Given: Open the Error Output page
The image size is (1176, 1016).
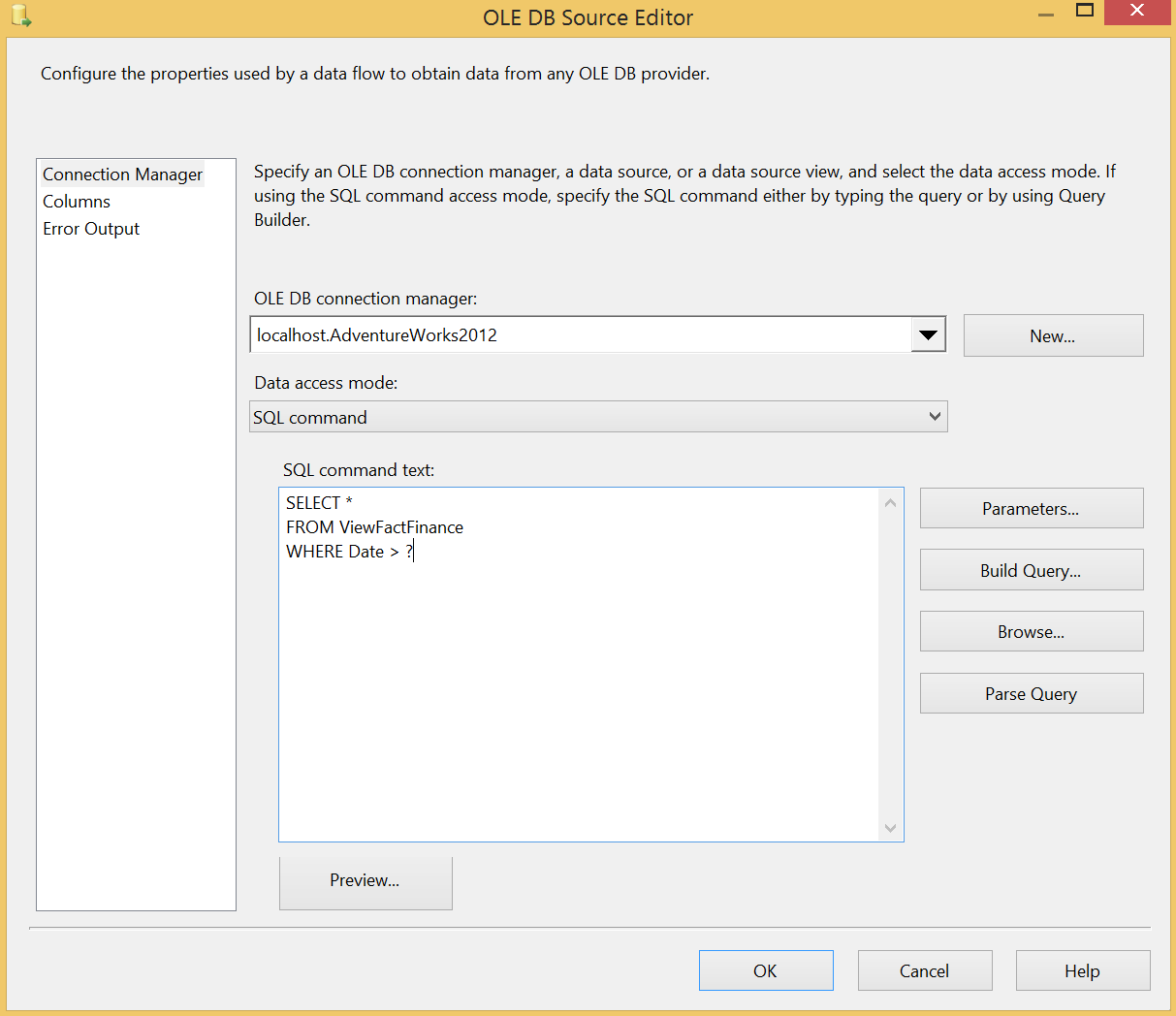Looking at the screenshot, I should pyautogui.click(x=91, y=229).
